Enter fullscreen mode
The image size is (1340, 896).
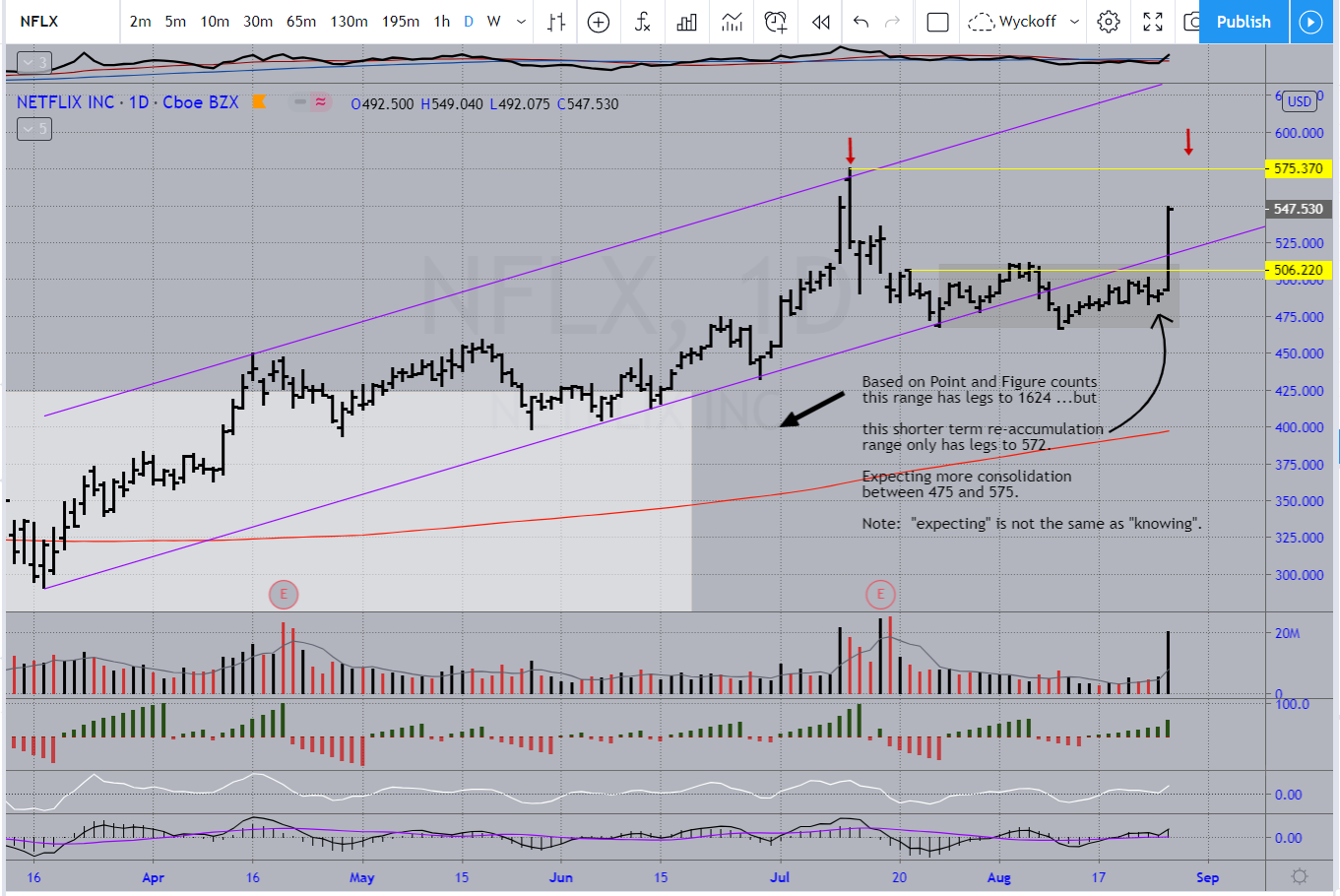coord(1153,22)
